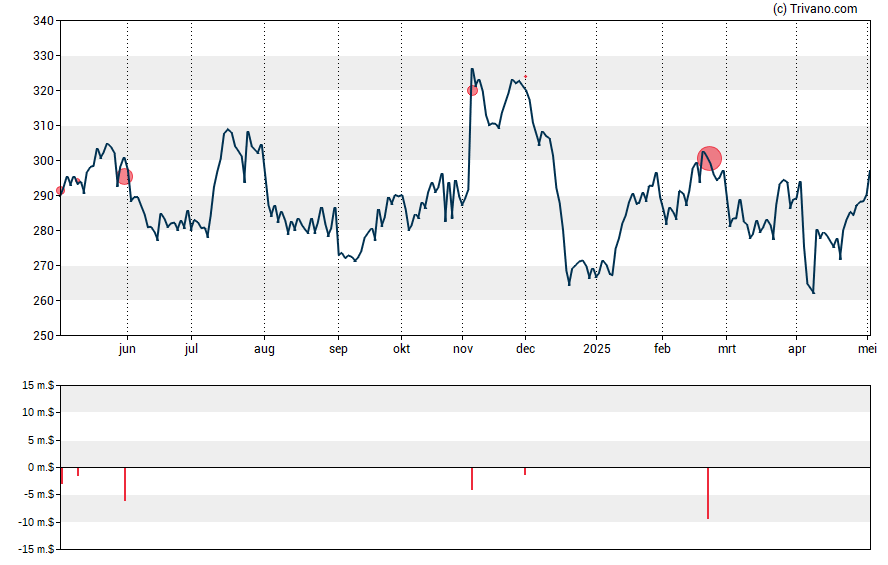Click the '310' price axis label

(x=44, y=126)
